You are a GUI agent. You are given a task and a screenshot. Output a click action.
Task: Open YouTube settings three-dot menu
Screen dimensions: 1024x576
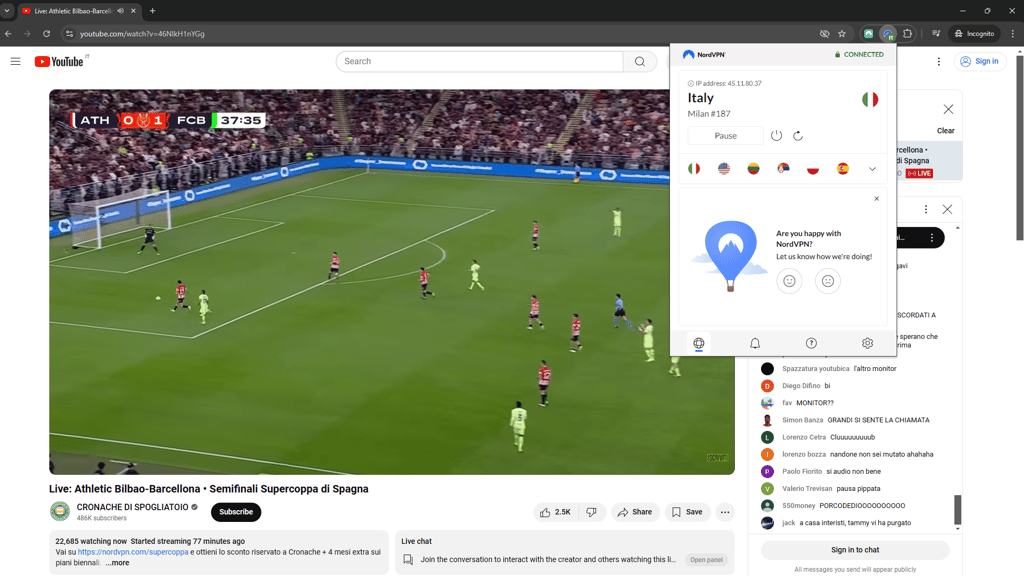click(x=938, y=61)
